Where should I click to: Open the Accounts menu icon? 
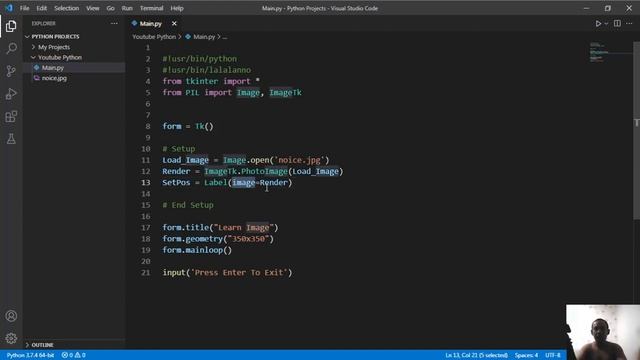[11, 316]
